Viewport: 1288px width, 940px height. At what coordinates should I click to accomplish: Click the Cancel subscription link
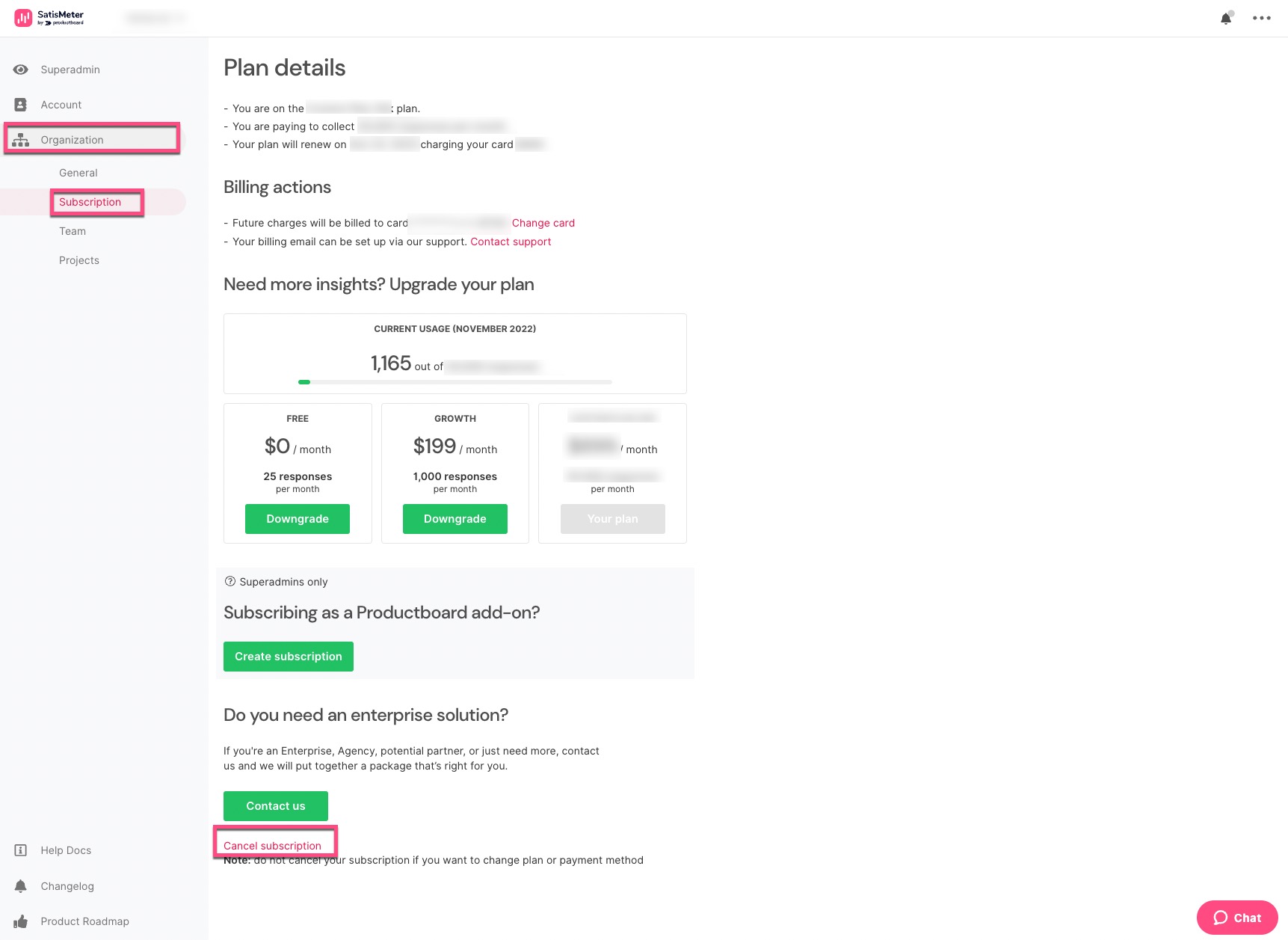click(272, 846)
